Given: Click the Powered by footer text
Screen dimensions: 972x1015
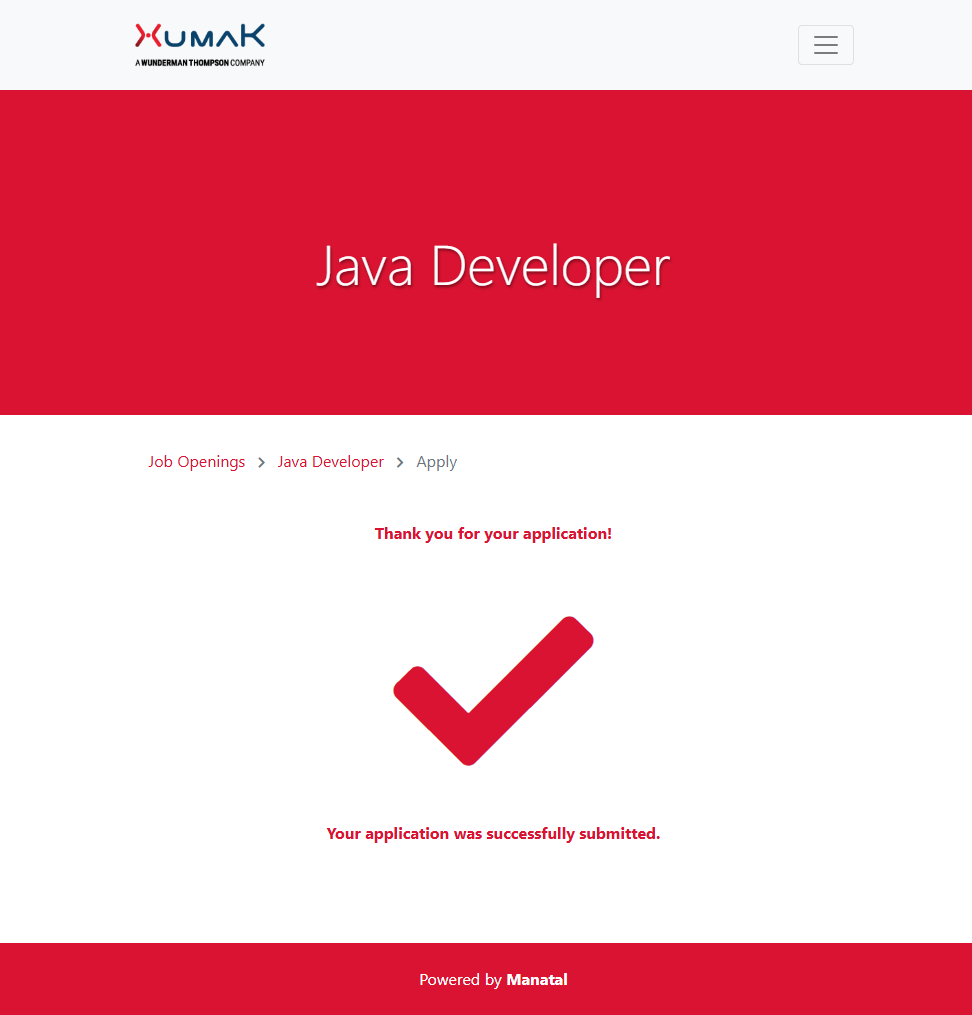Looking at the screenshot, I should point(460,980).
